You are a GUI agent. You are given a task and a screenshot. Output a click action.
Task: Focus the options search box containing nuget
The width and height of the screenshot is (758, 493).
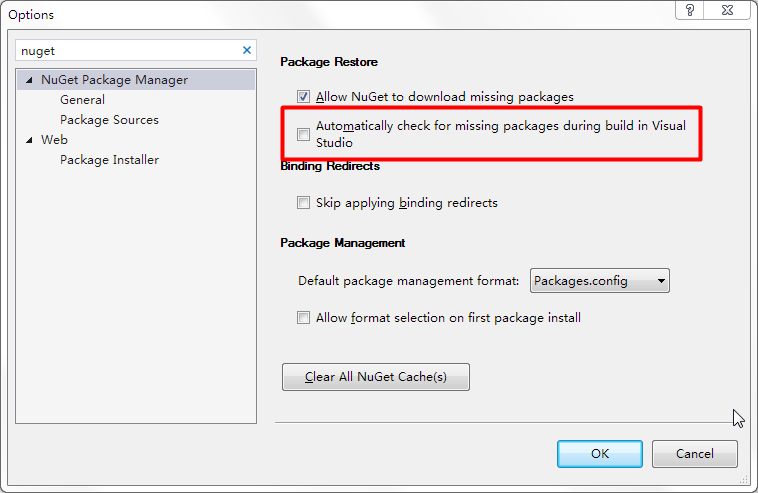click(x=128, y=50)
